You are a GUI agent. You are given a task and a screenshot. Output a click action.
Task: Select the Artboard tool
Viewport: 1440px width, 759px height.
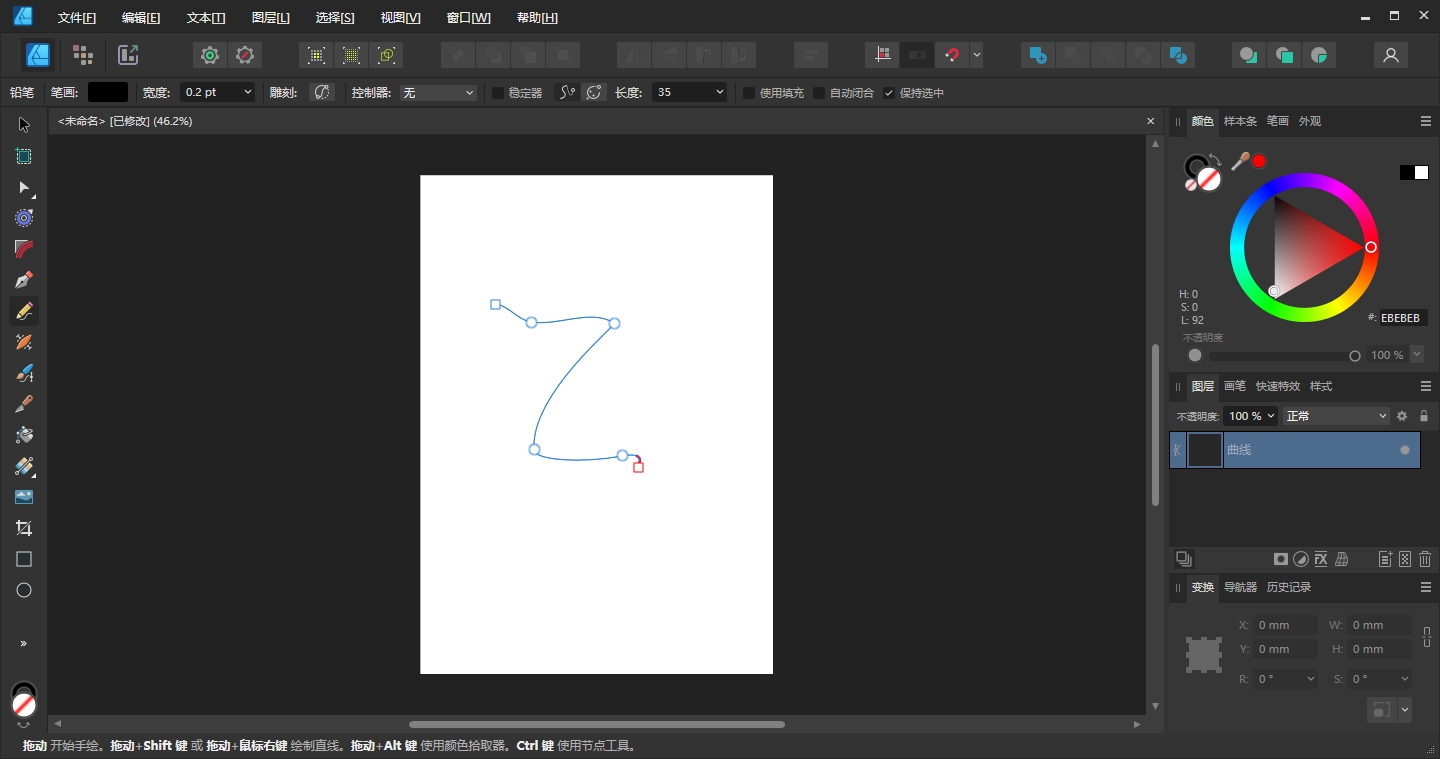pos(24,156)
